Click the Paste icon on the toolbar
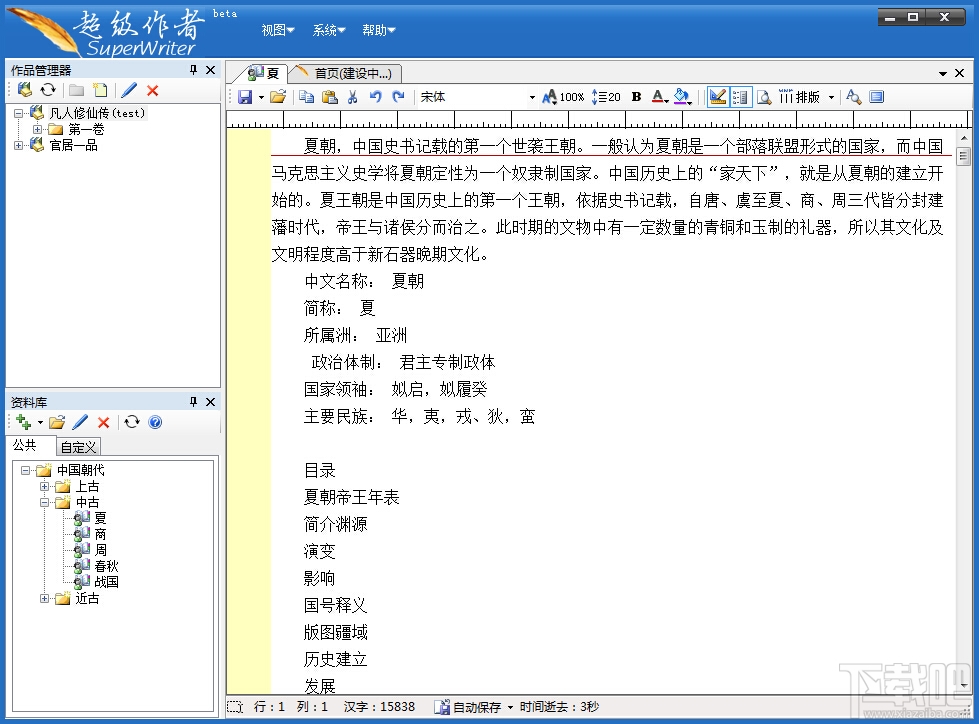Viewport: 979px width, 724px height. pos(329,96)
